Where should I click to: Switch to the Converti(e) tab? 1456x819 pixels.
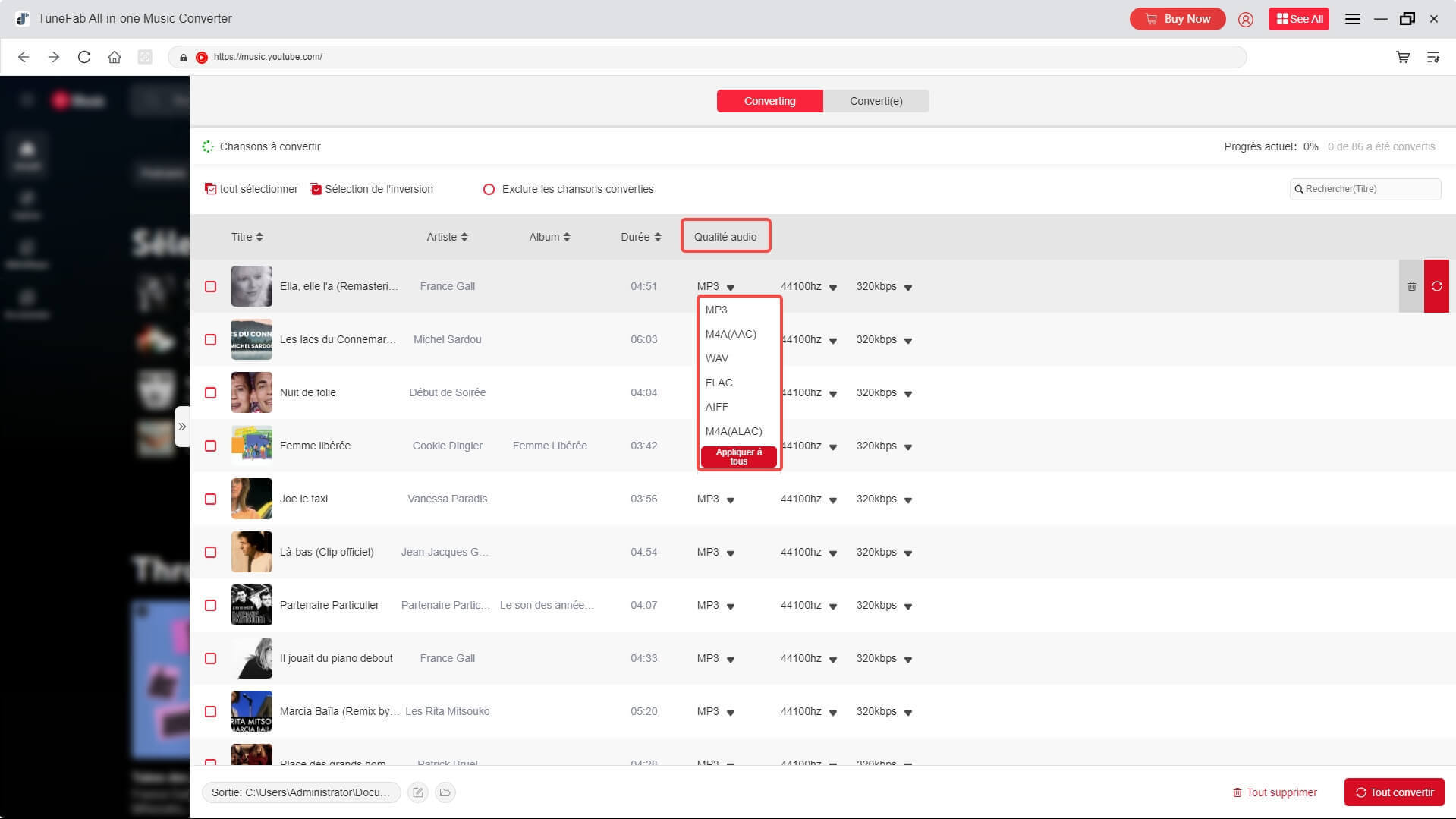876,101
